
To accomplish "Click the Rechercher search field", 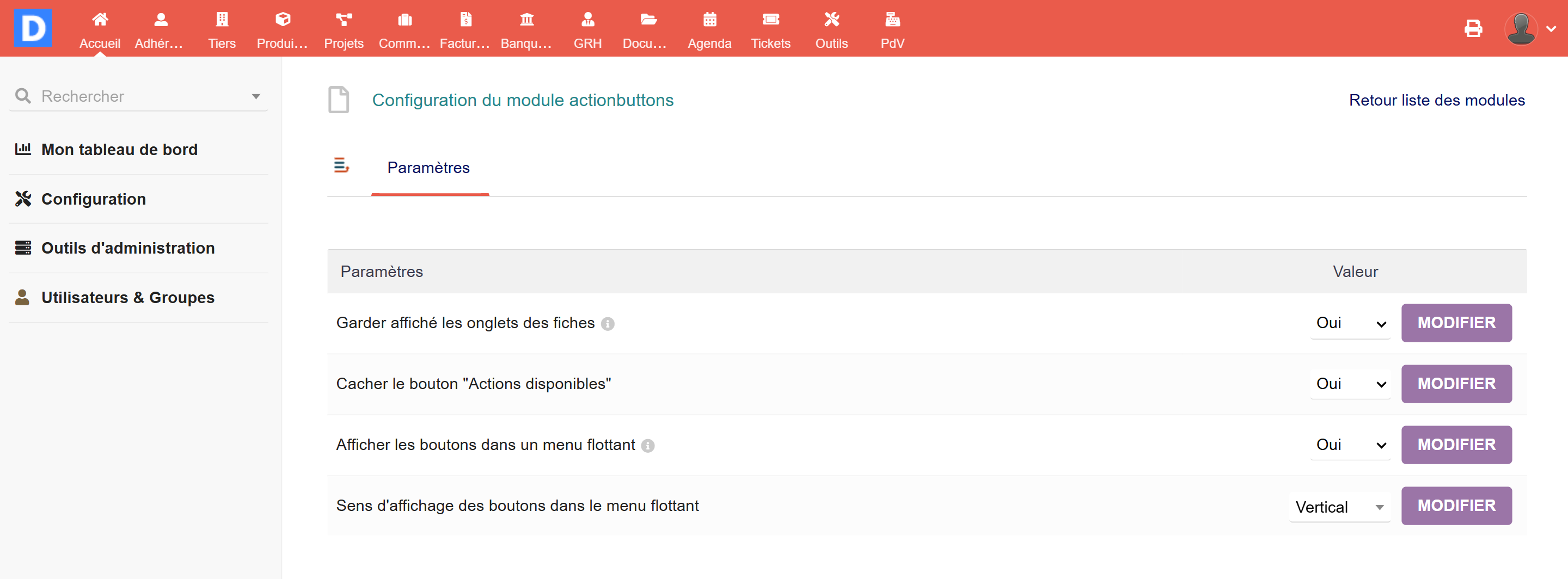I will click(x=140, y=96).
